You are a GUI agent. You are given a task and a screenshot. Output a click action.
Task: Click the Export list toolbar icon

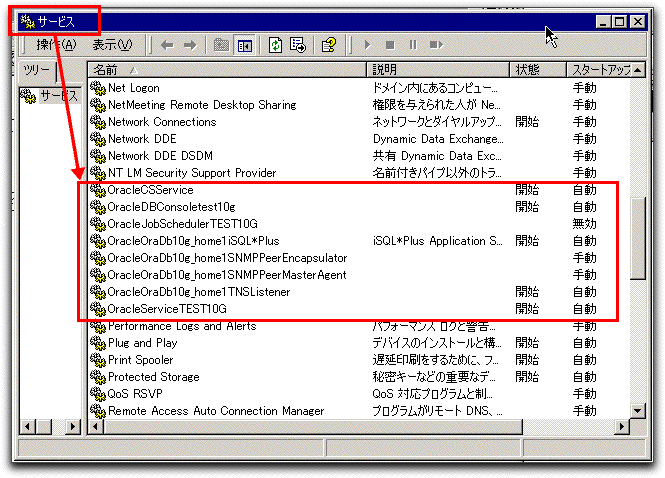[x=298, y=45]
